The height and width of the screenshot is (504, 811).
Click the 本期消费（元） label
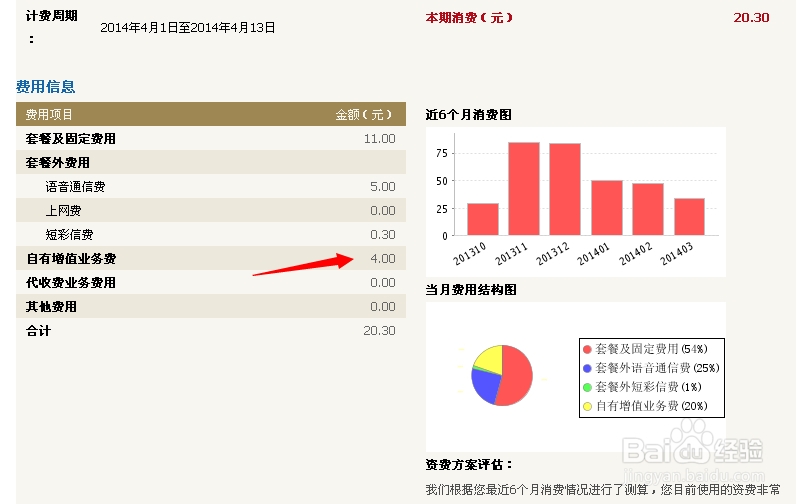pos(469,18)
